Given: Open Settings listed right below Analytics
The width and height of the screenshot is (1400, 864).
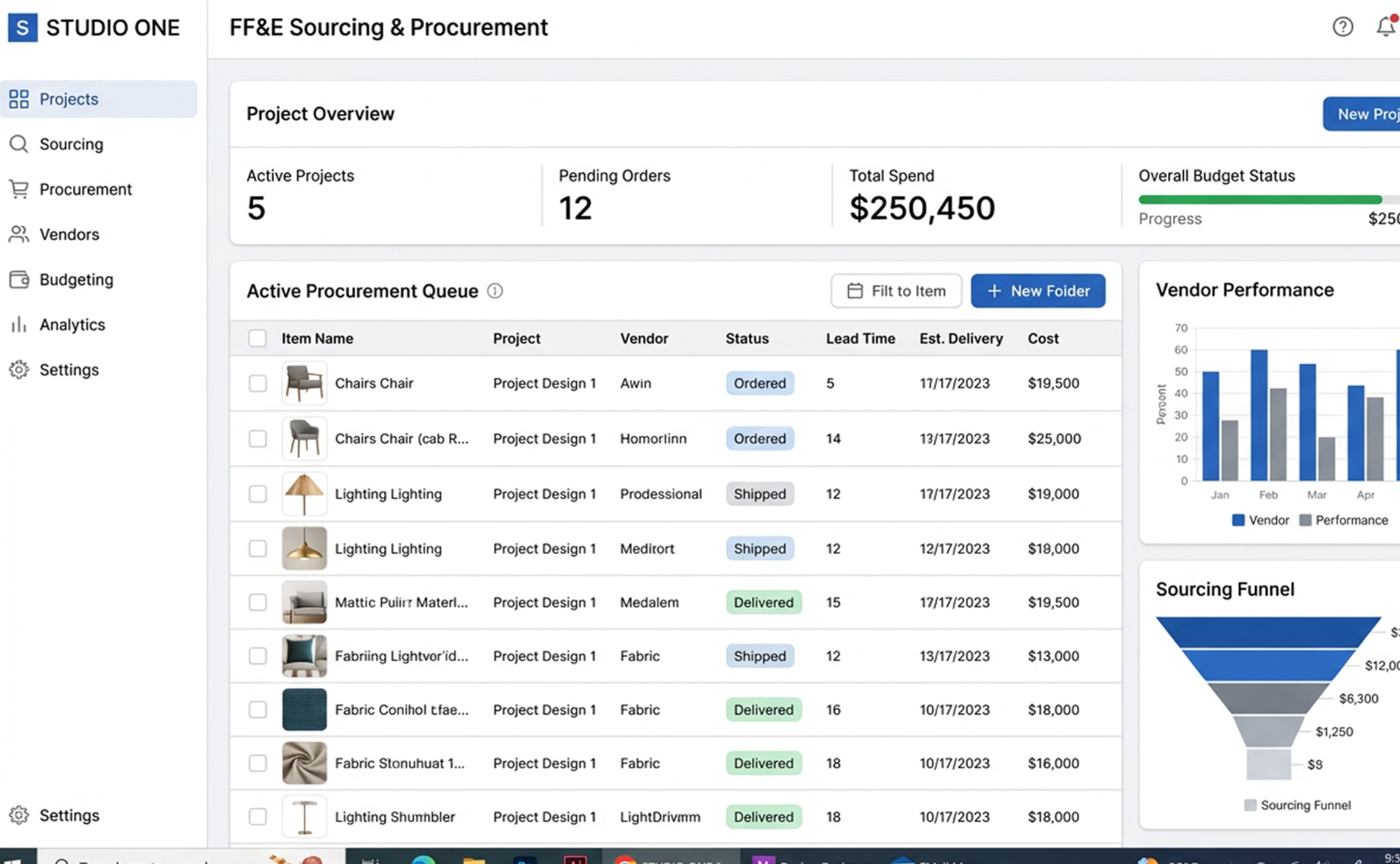Looking at the screenshot, I should point(69,369).
